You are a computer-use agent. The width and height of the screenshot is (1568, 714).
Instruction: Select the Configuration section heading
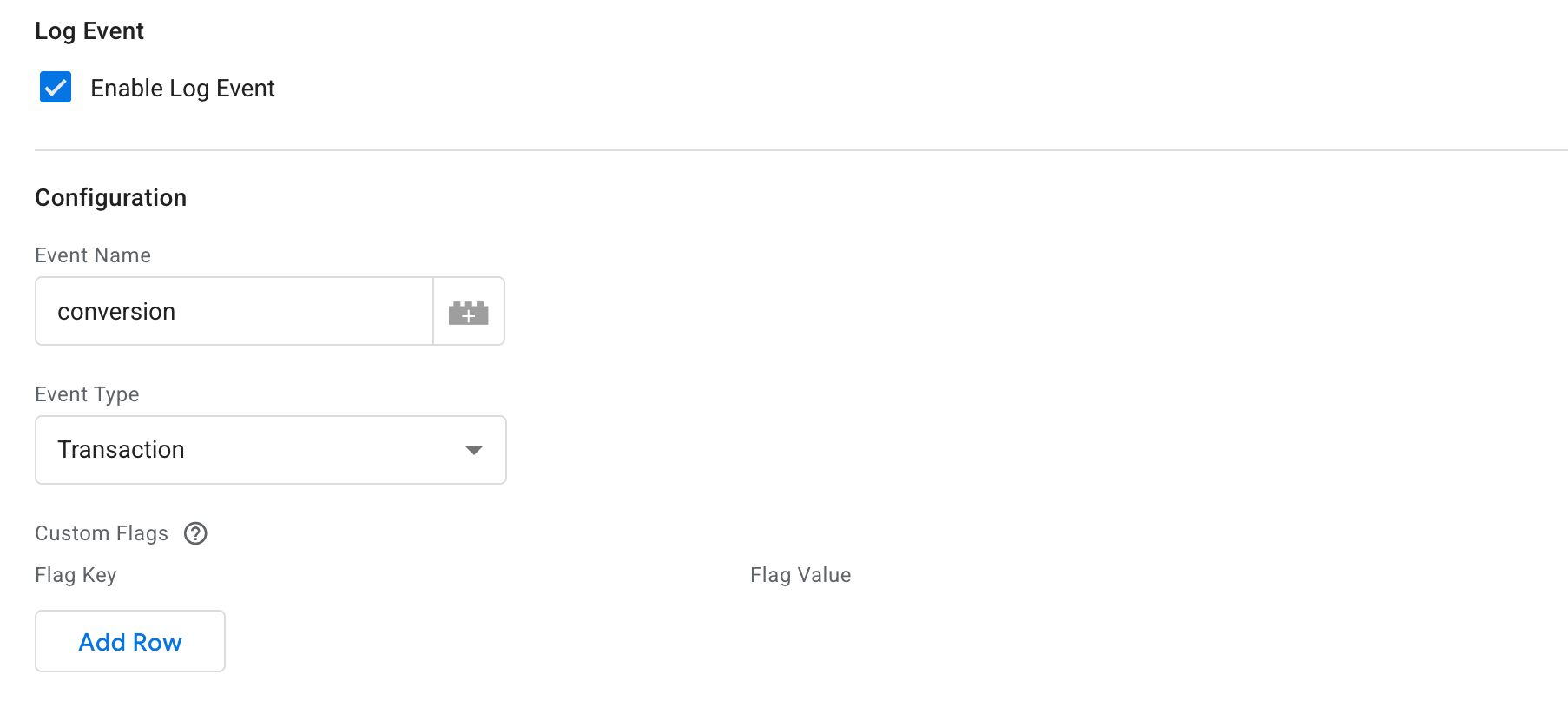pos(110,197)
